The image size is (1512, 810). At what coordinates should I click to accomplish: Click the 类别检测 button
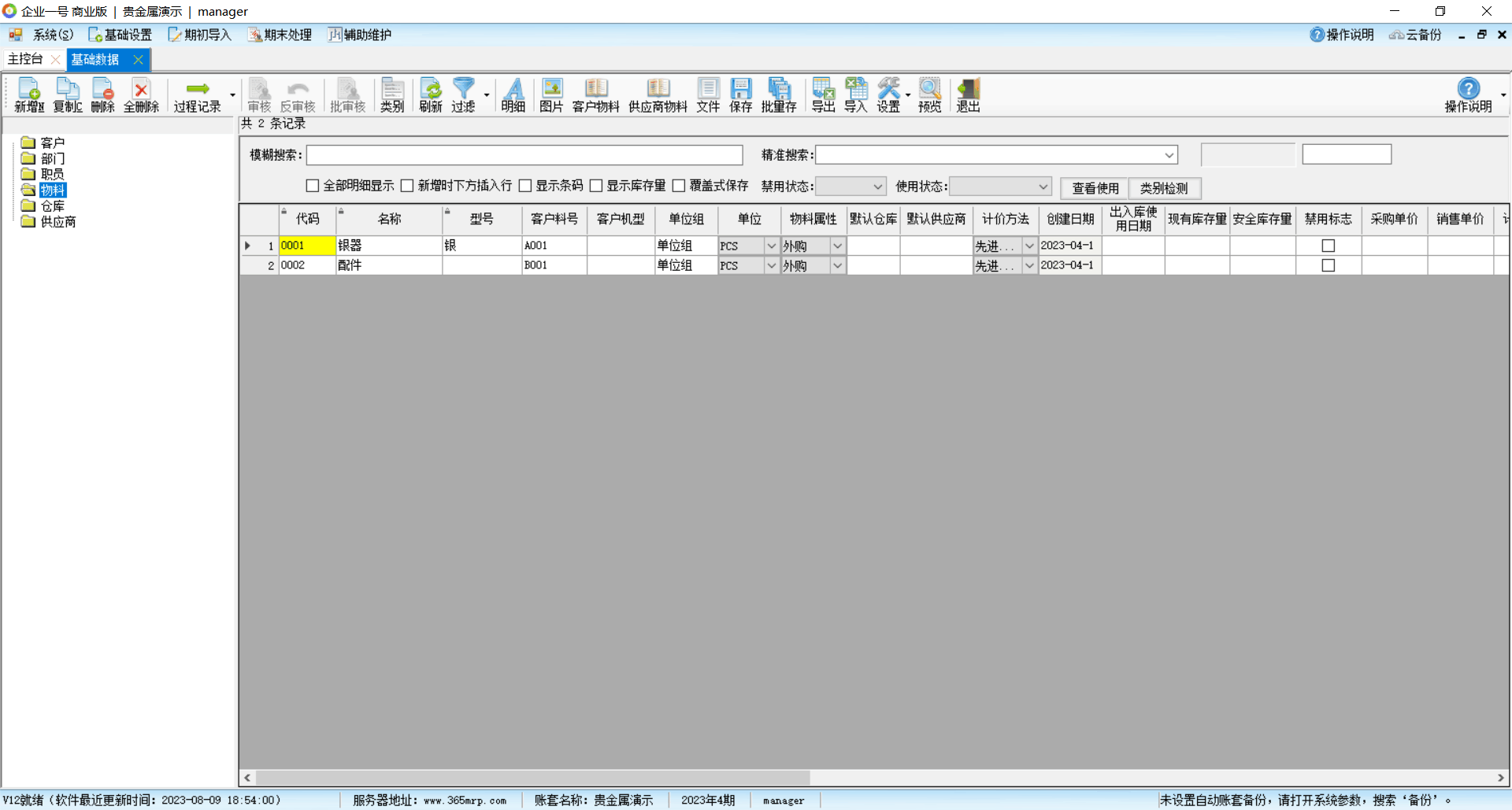[x=1164, y=188]
